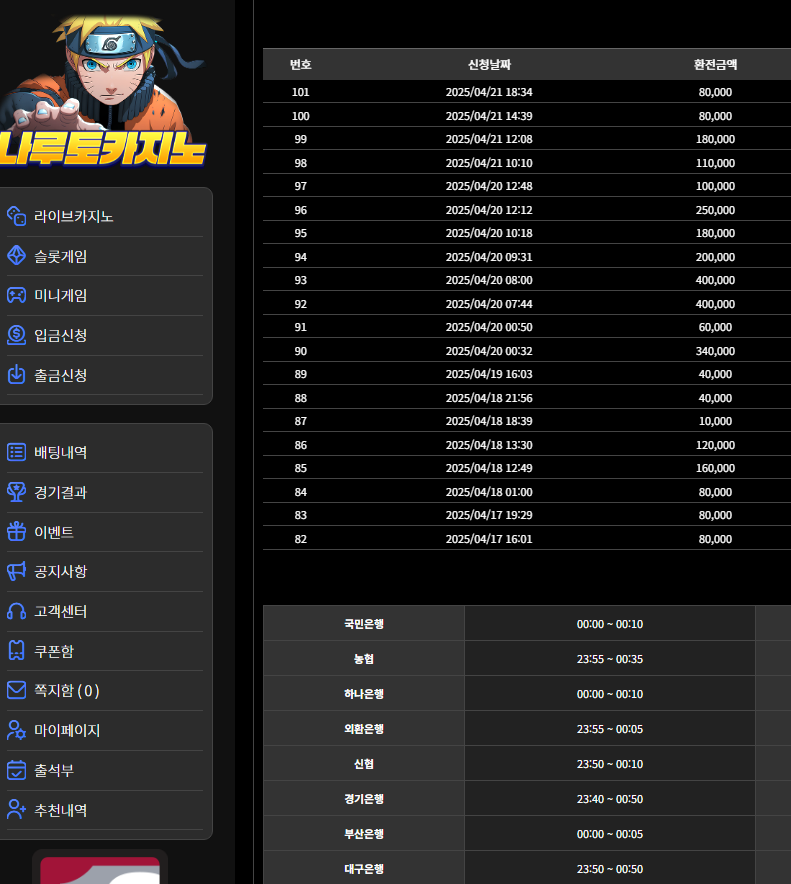Click the 신청날짜 column header
Screen dimensions: 791x884
tap(489, 64)
